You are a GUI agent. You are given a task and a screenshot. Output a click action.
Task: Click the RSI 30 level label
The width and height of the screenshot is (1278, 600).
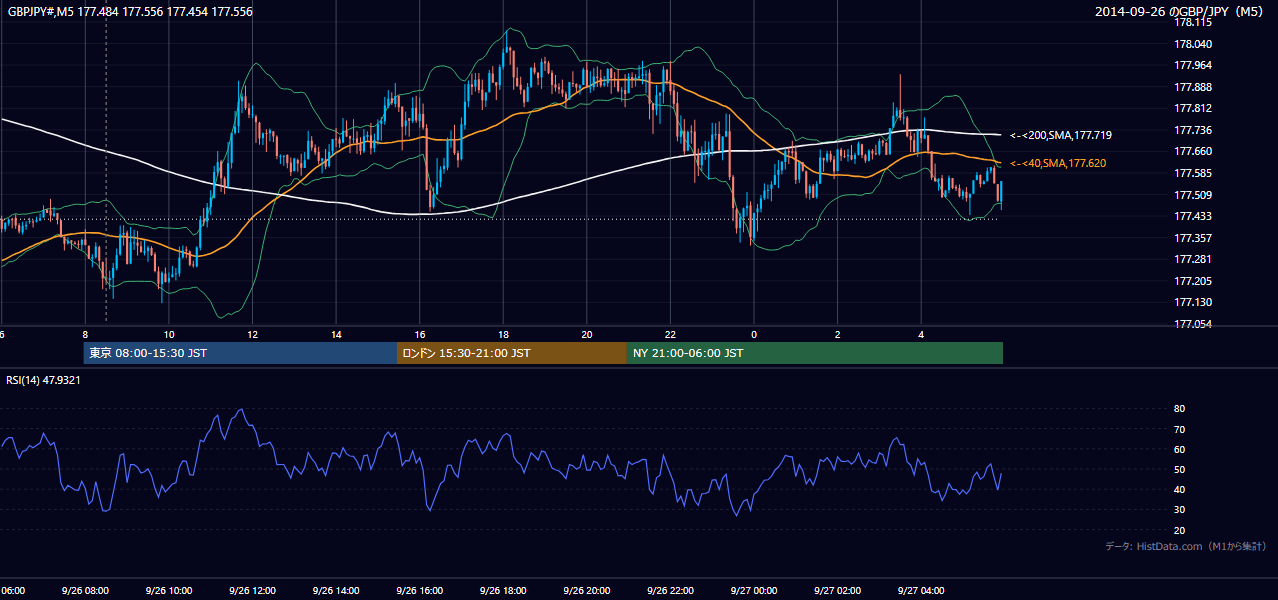(x=1179, y=510)
